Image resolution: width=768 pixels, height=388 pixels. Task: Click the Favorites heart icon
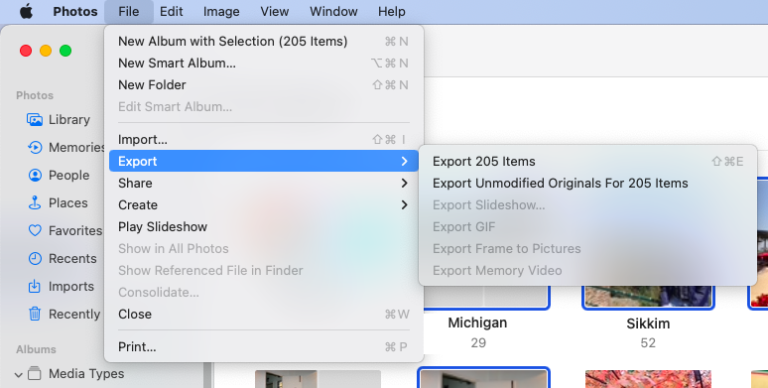pyautogui.click(x=35, y=230)
